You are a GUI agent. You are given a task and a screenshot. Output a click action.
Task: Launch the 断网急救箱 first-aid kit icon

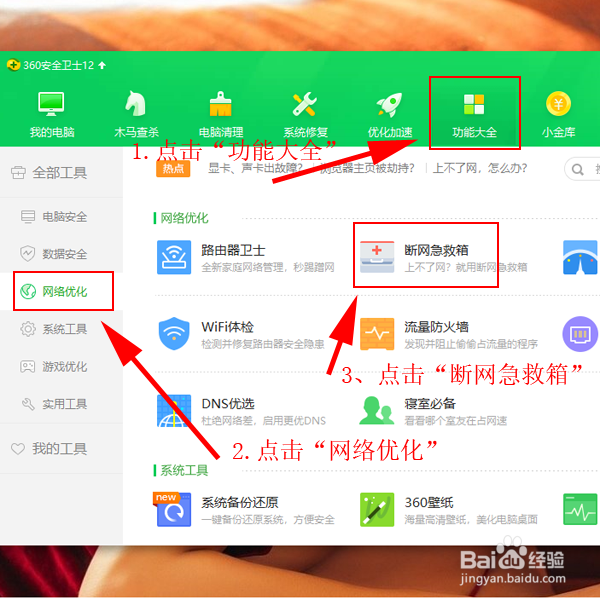tap(377, 257)
